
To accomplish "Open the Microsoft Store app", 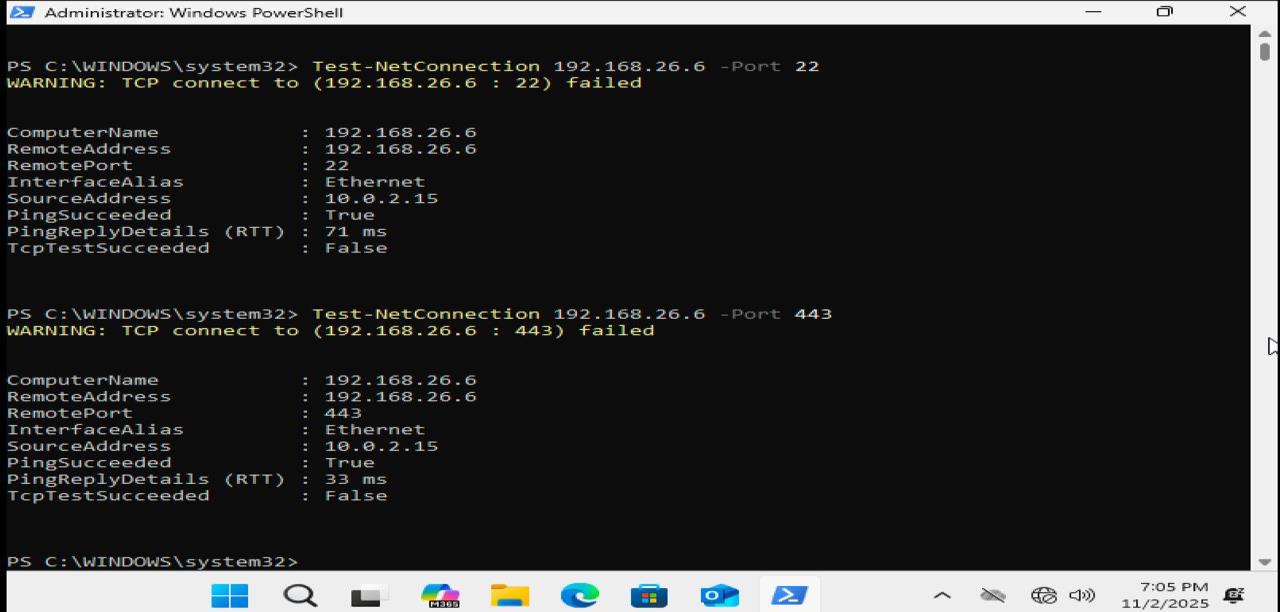I will (x=649, y=595).
